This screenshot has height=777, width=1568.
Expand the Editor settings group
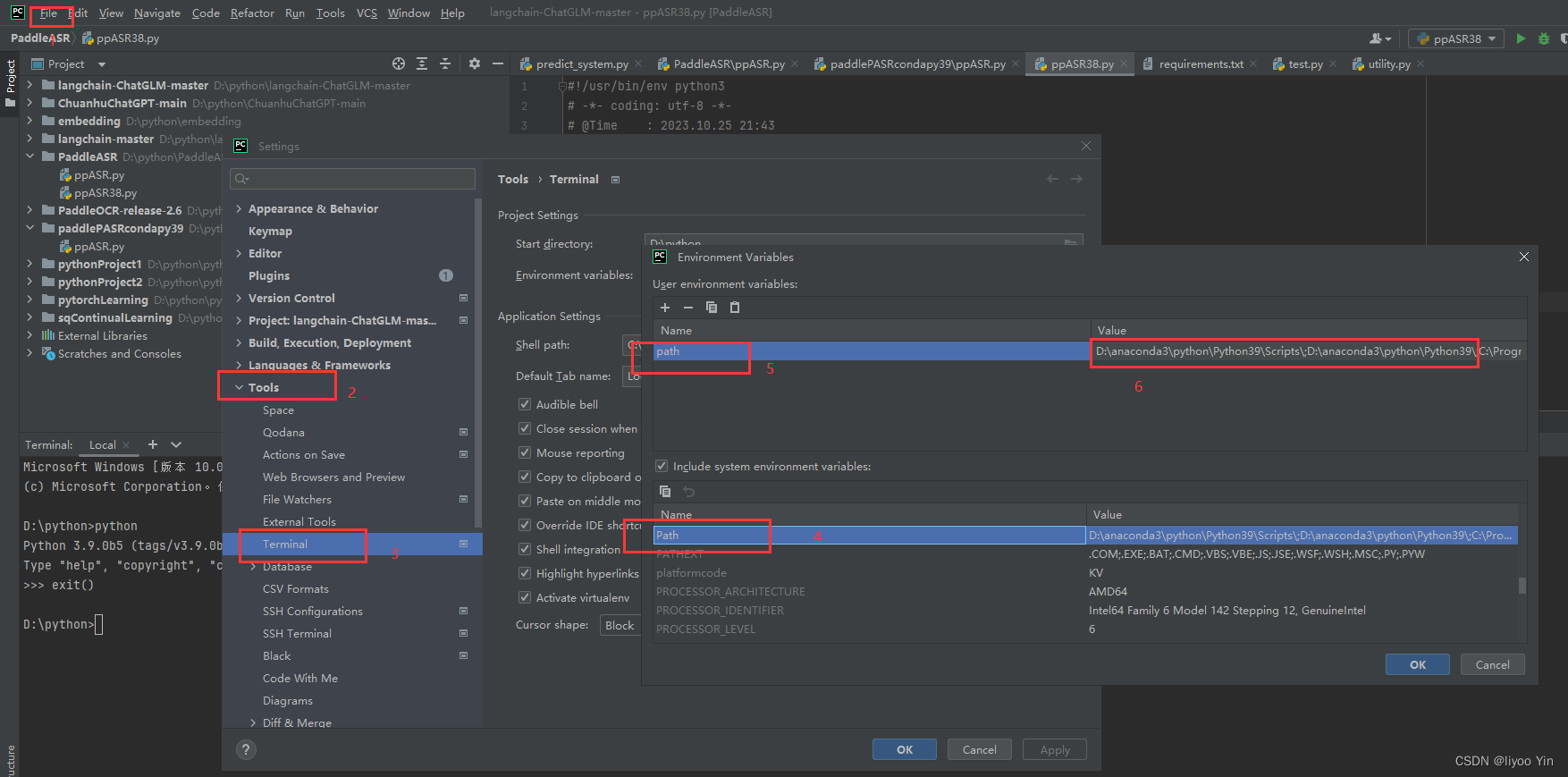[x=239, y=253]
